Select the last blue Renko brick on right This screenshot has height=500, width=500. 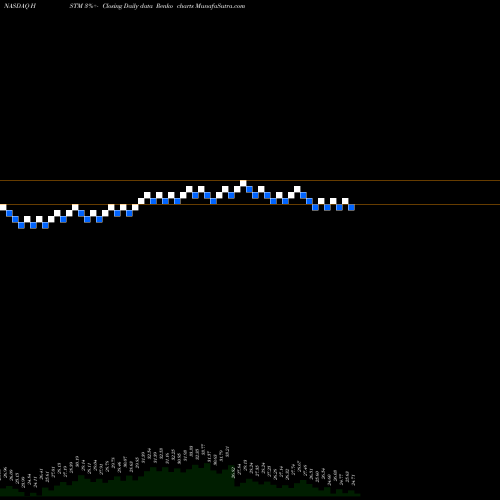click(x=351, y=207)
